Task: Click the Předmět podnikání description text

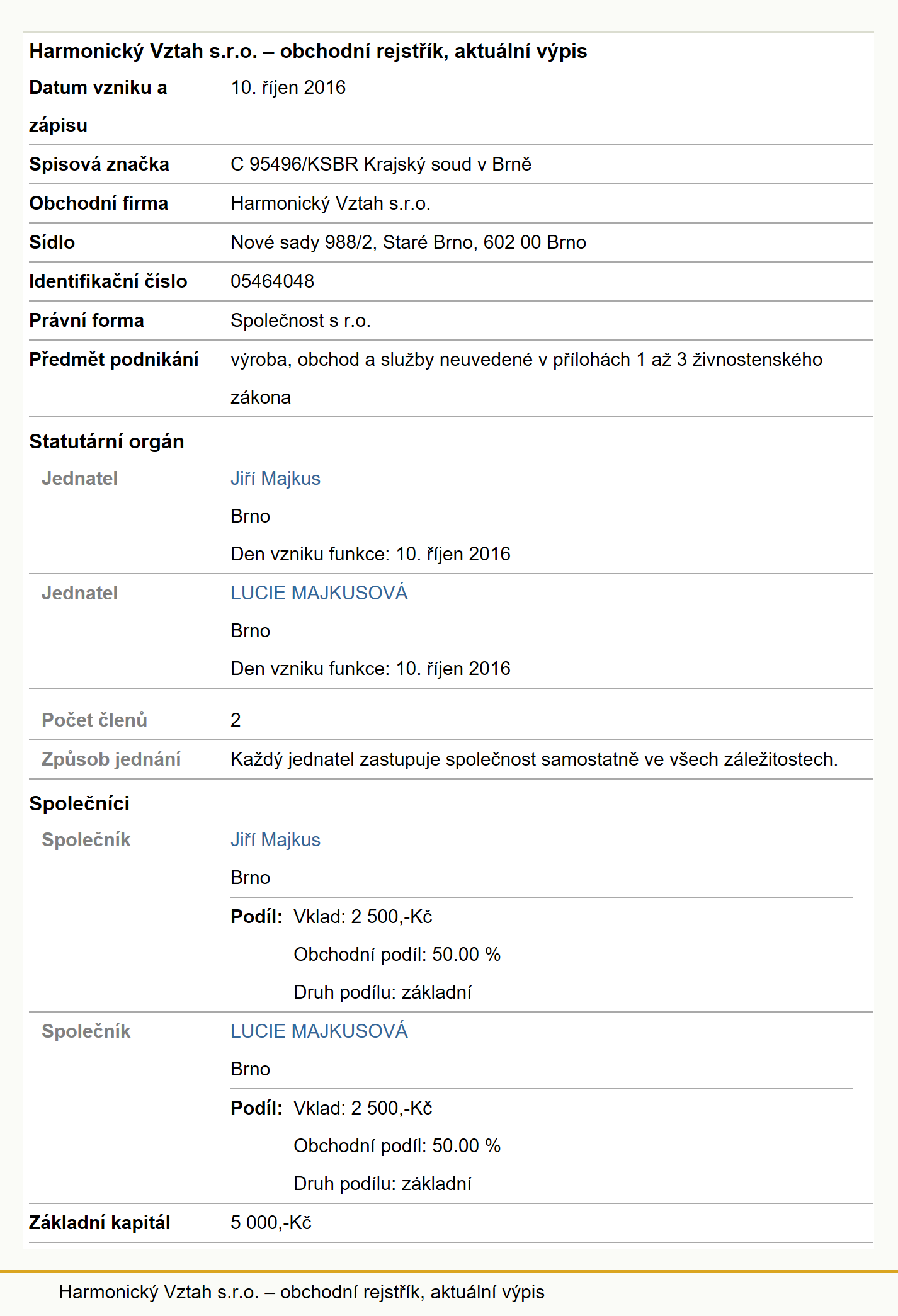Action: click(526, 378)
